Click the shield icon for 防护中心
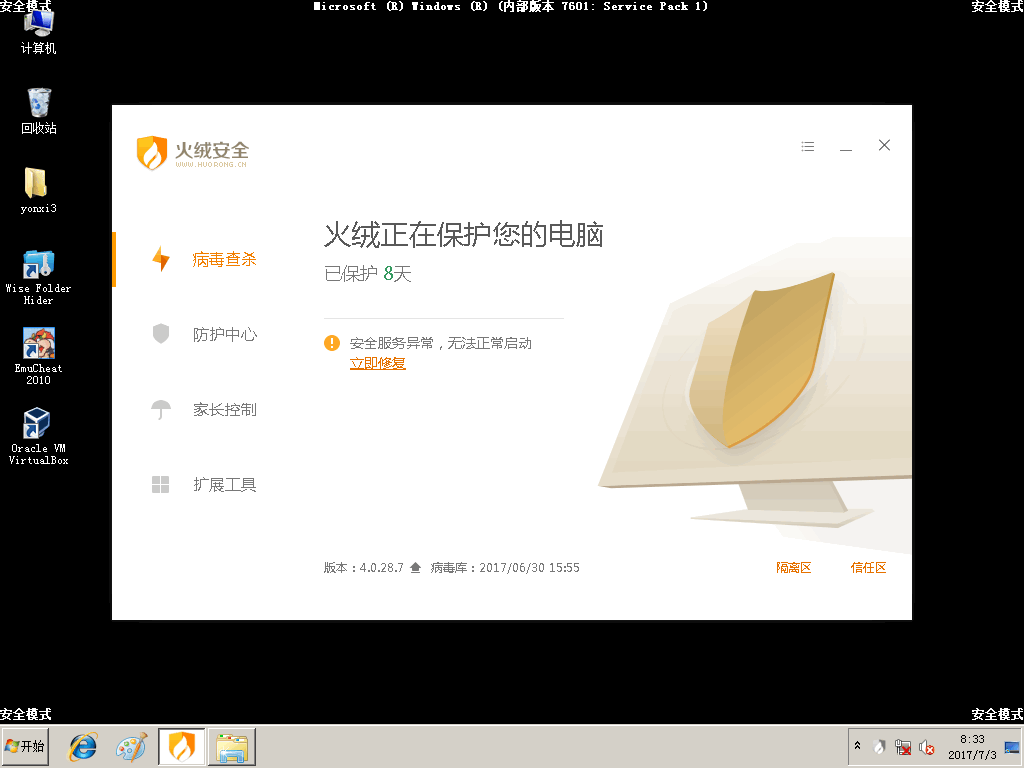The image size is (1024, 768). (x=160, y=334)
